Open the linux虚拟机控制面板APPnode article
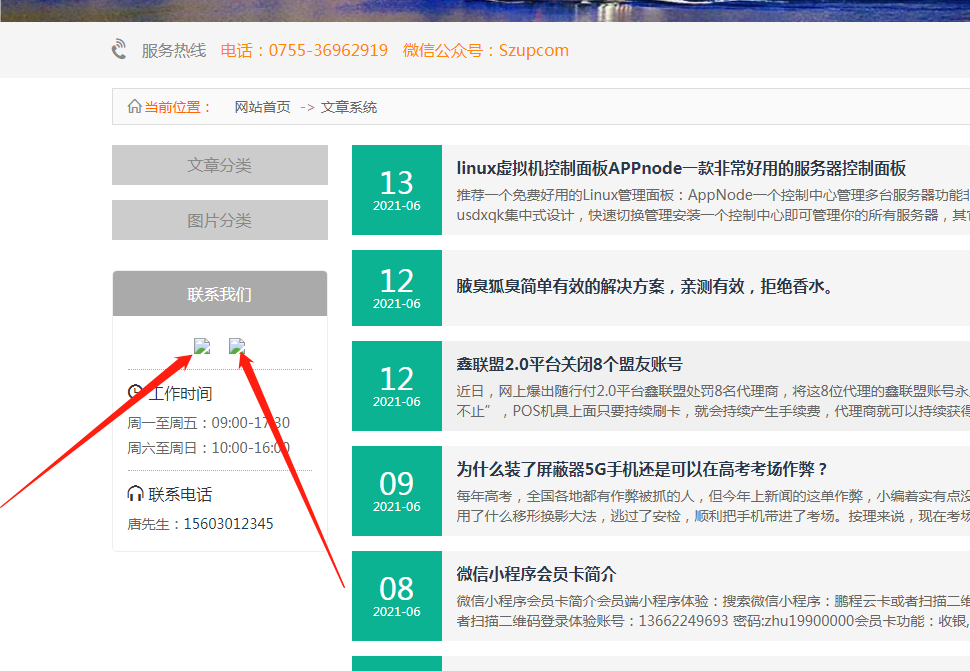Image resolution: width=970 pixels, height=671 pixels. [681, 168]
